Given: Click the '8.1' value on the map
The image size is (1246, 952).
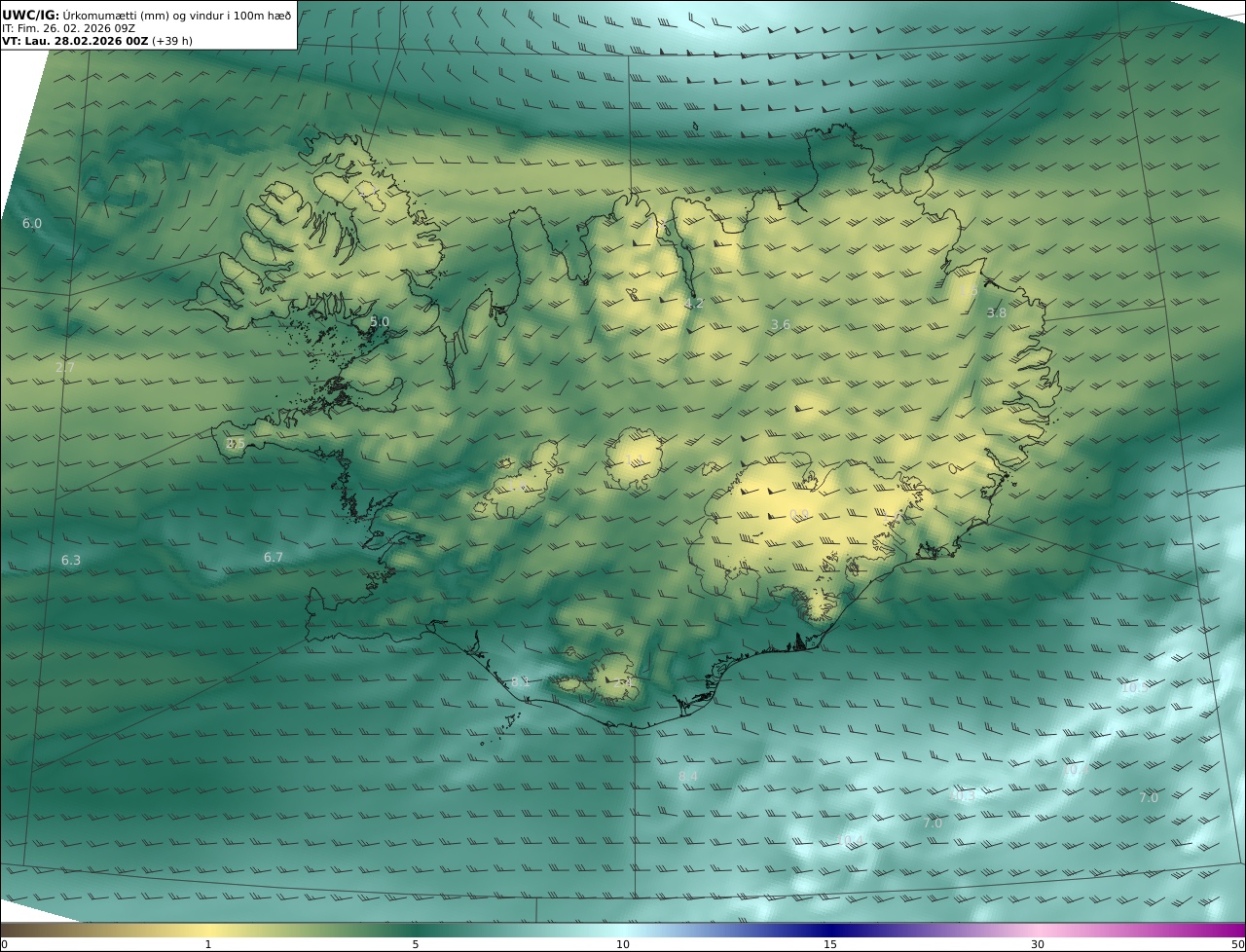Looking at the screenshot, I should click(521, 682).
